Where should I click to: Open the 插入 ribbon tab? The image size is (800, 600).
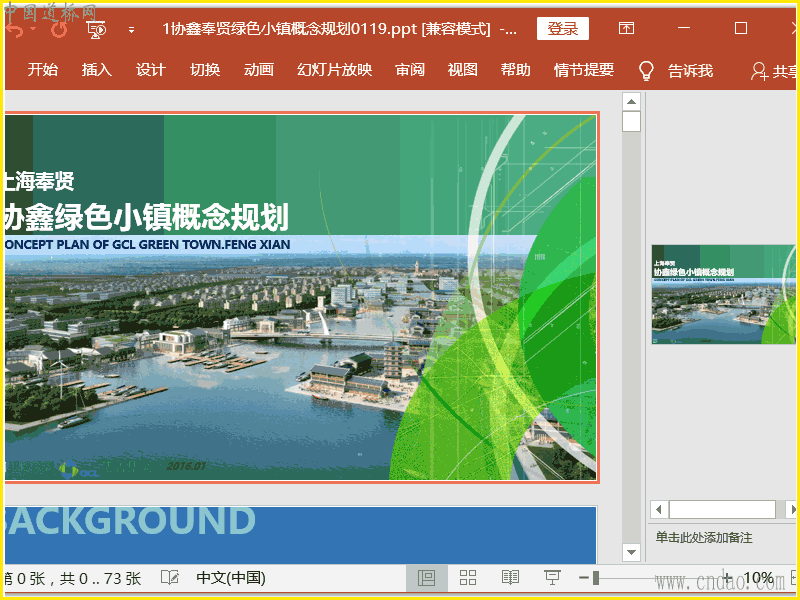coord(97,70)
